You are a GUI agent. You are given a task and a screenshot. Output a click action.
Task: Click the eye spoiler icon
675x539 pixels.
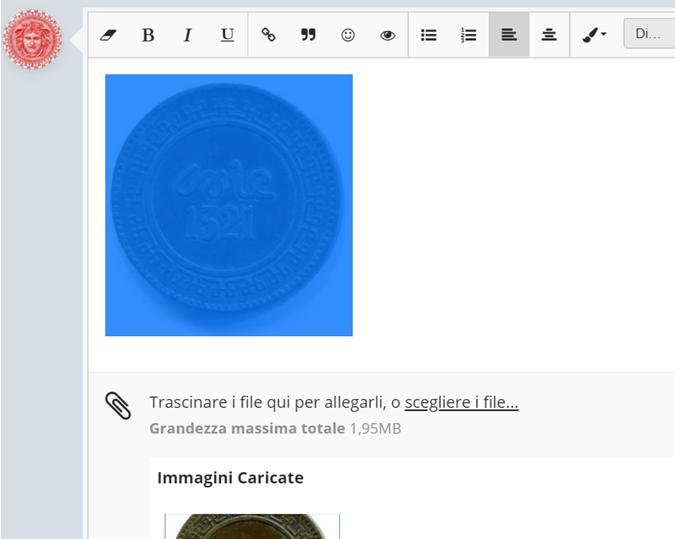pyautogui.click(x=387, y=35)
